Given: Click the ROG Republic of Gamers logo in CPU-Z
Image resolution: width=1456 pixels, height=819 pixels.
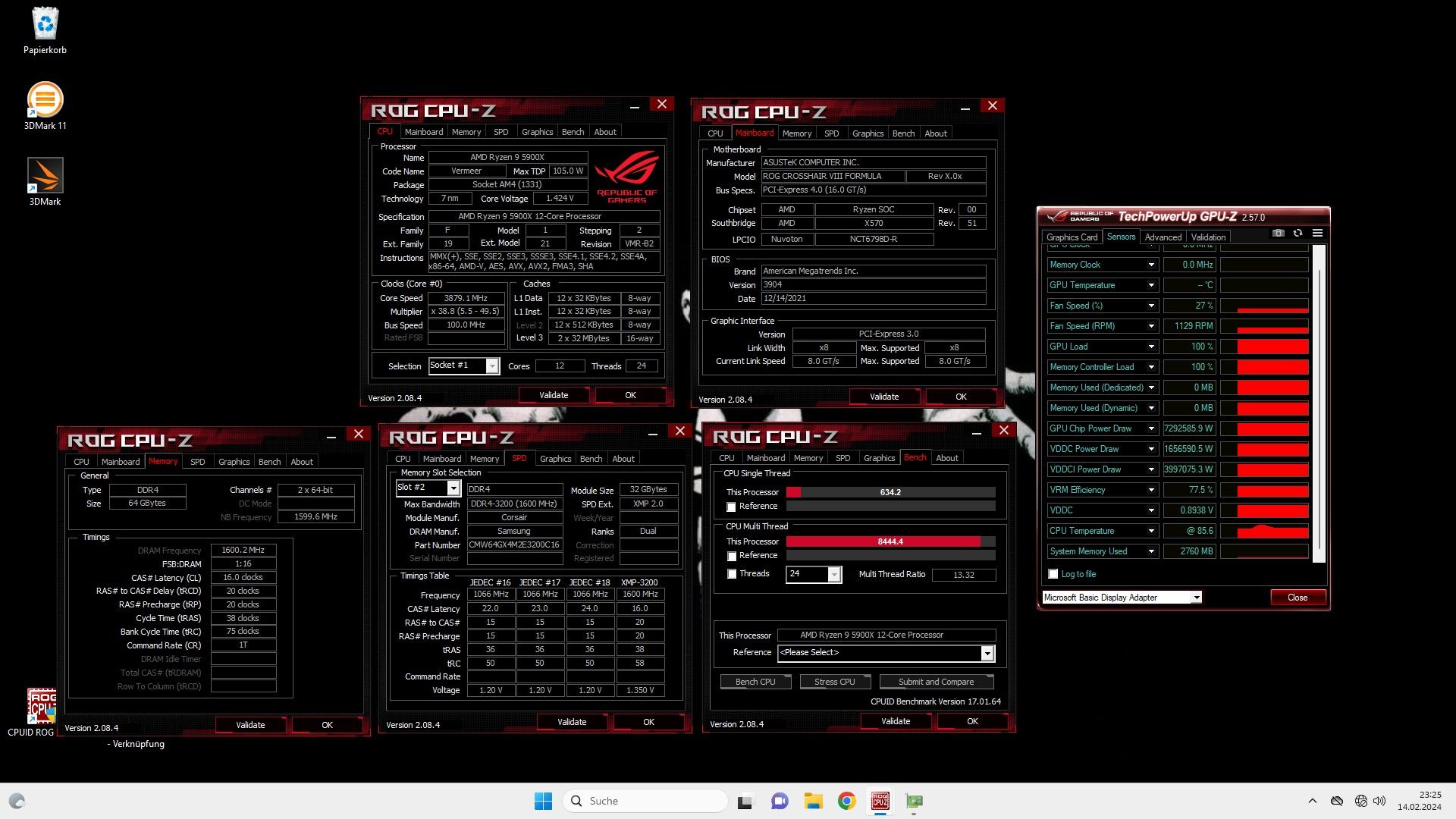Looking at the screenshot, I should pyautogui.click(x=626, y=176).
